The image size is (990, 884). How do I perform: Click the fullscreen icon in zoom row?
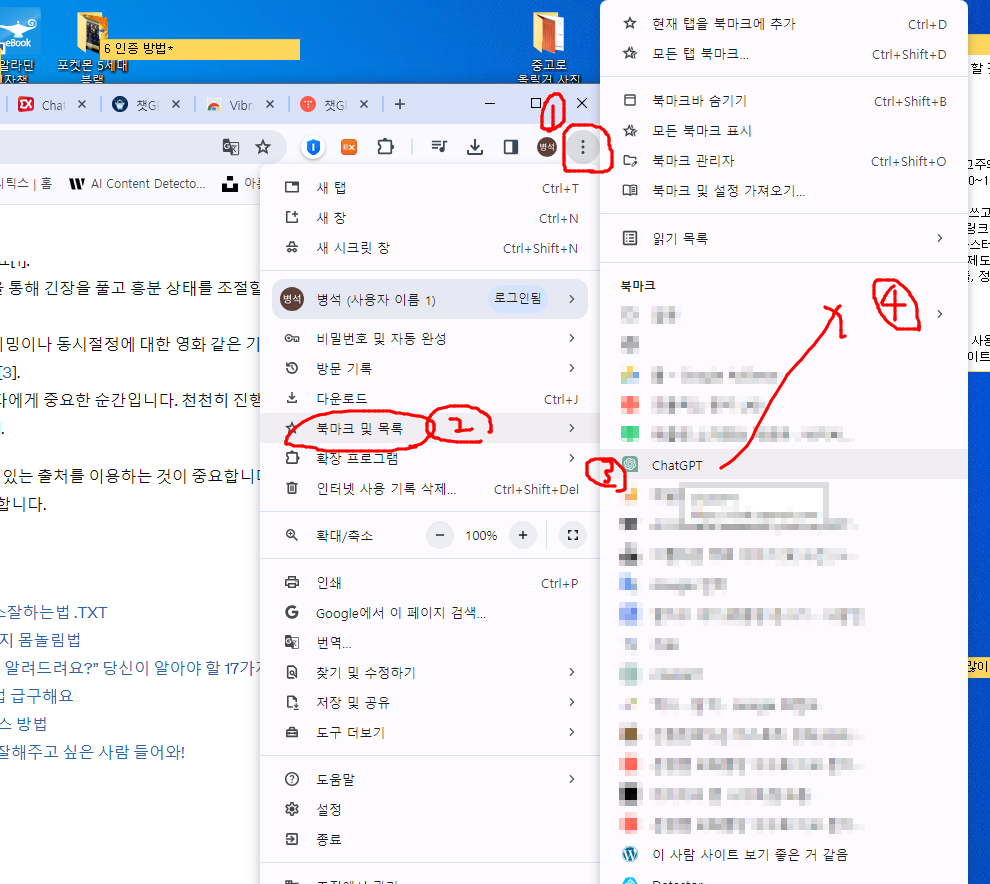coord(573,535)
